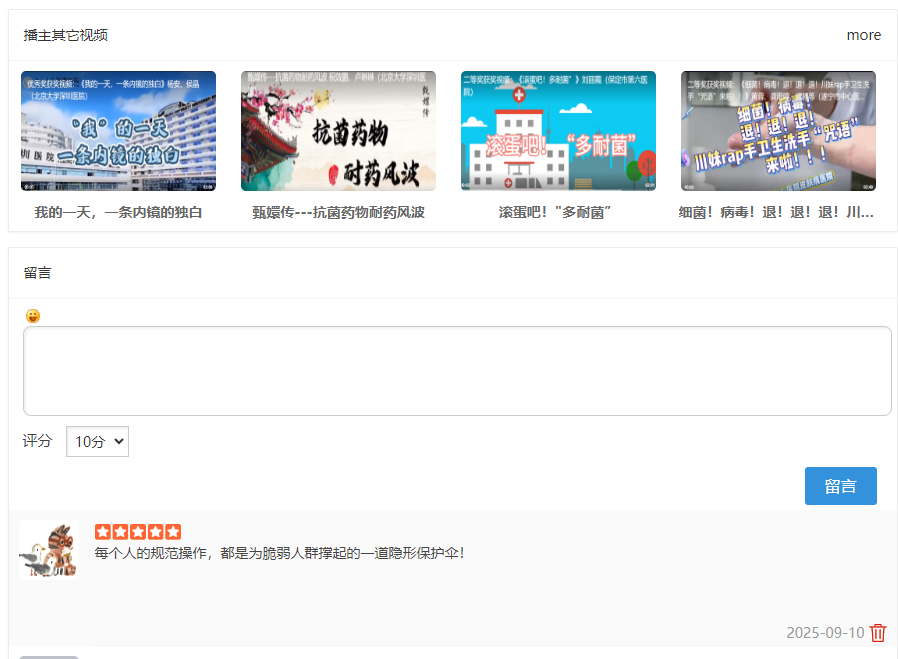Play the 我的一天，一条内镜的独白 video thumbnail
This screenshot has width=898, height=659.
[118, 131]
